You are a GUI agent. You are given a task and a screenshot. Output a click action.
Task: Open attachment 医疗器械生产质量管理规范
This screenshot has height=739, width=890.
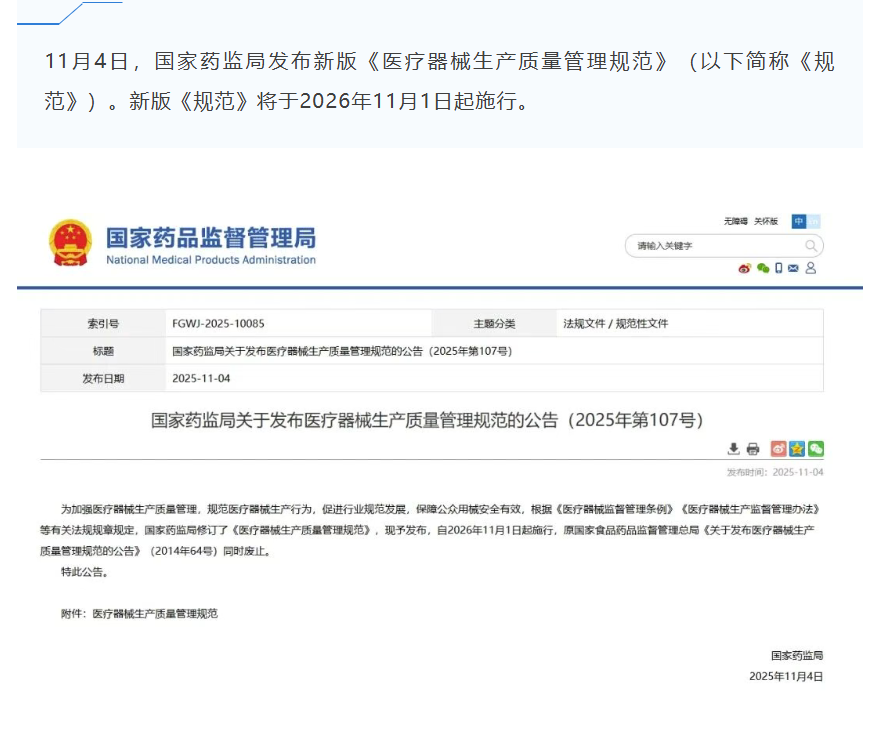[155, 613]
